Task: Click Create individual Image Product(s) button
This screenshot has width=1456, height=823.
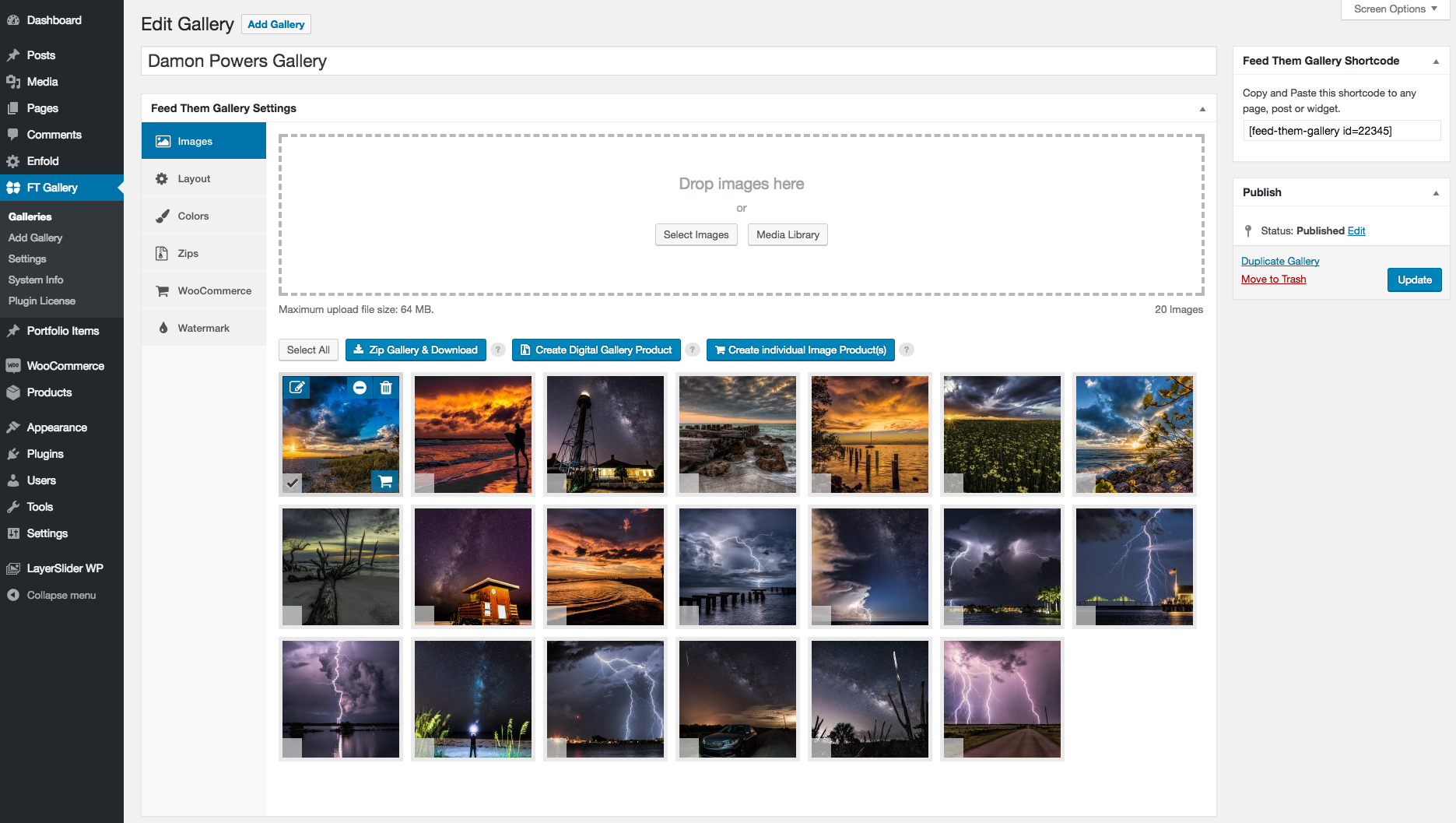Action: 801,350
